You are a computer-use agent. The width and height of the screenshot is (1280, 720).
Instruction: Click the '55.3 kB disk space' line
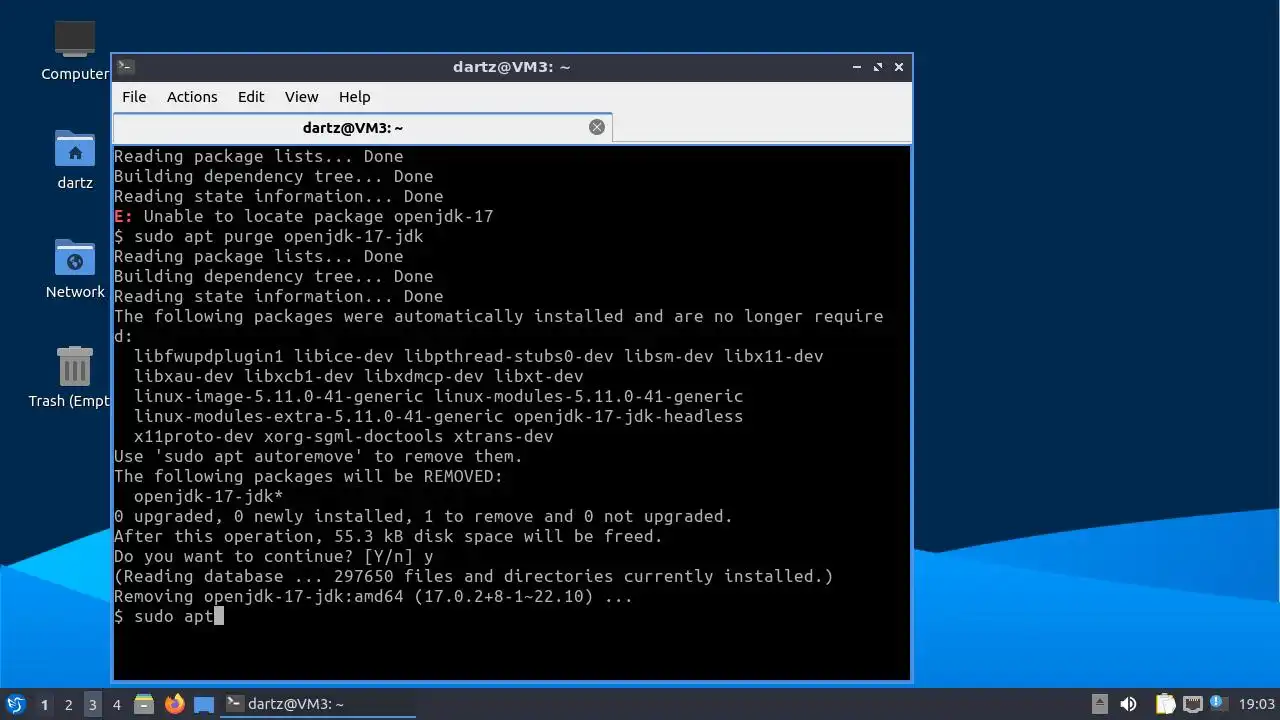pos(389,536)
